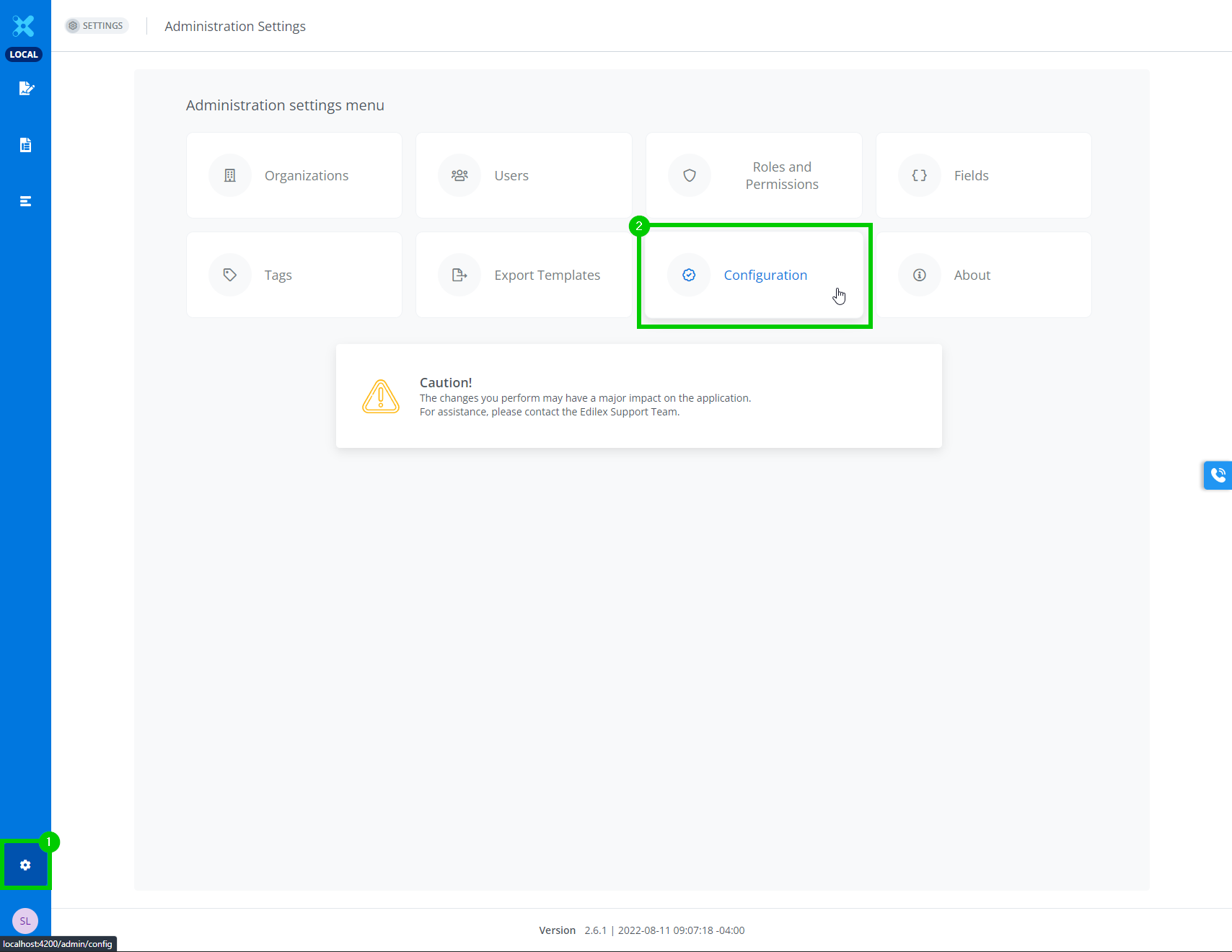The height and width of the screenshot is (952, 1232).
Task: Open the documents list icon in the sidebar
Action: pyautogui.click(x=26, y=145)
